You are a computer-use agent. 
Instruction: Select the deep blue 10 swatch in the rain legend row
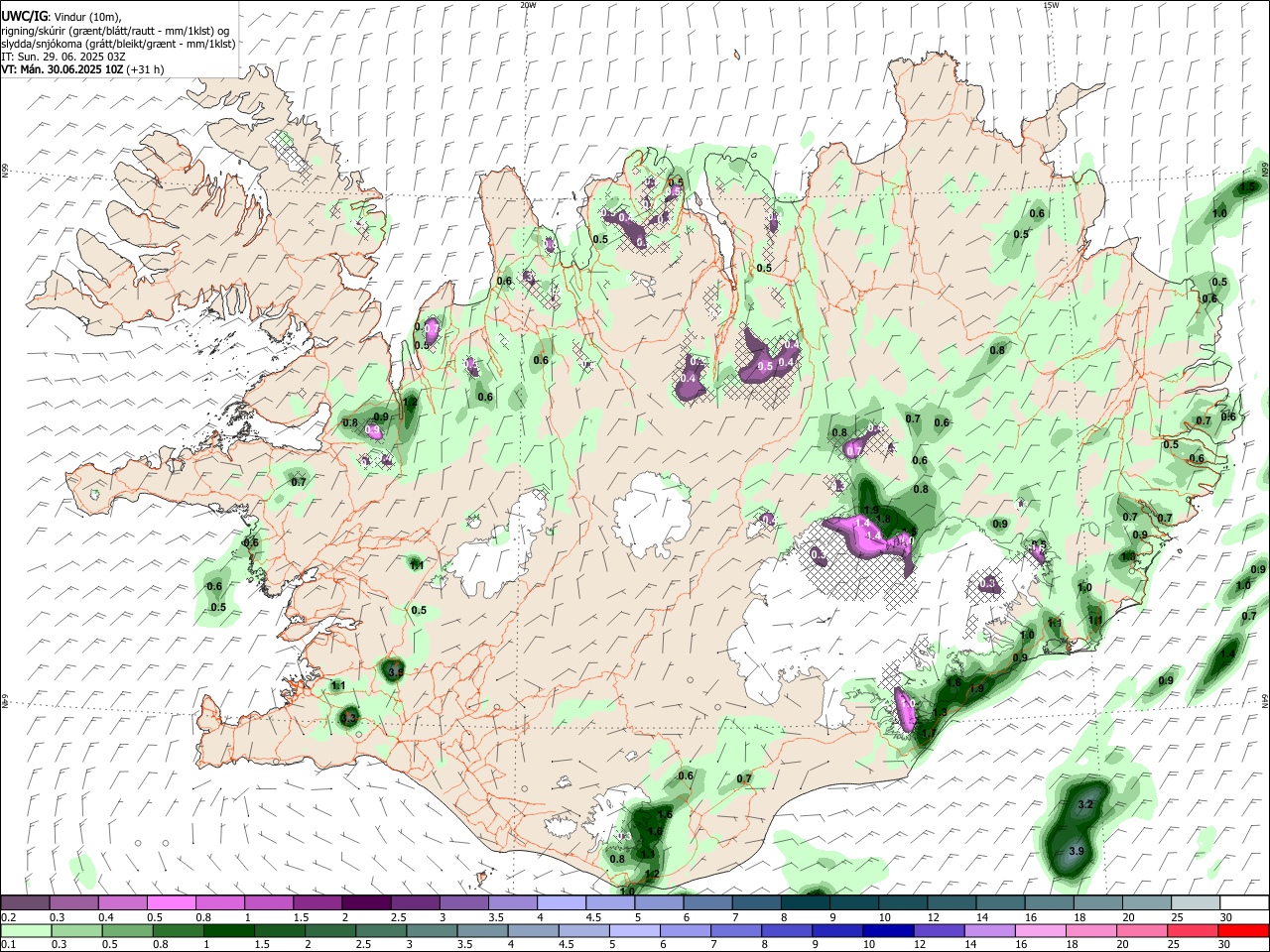[x=889, y=930]
